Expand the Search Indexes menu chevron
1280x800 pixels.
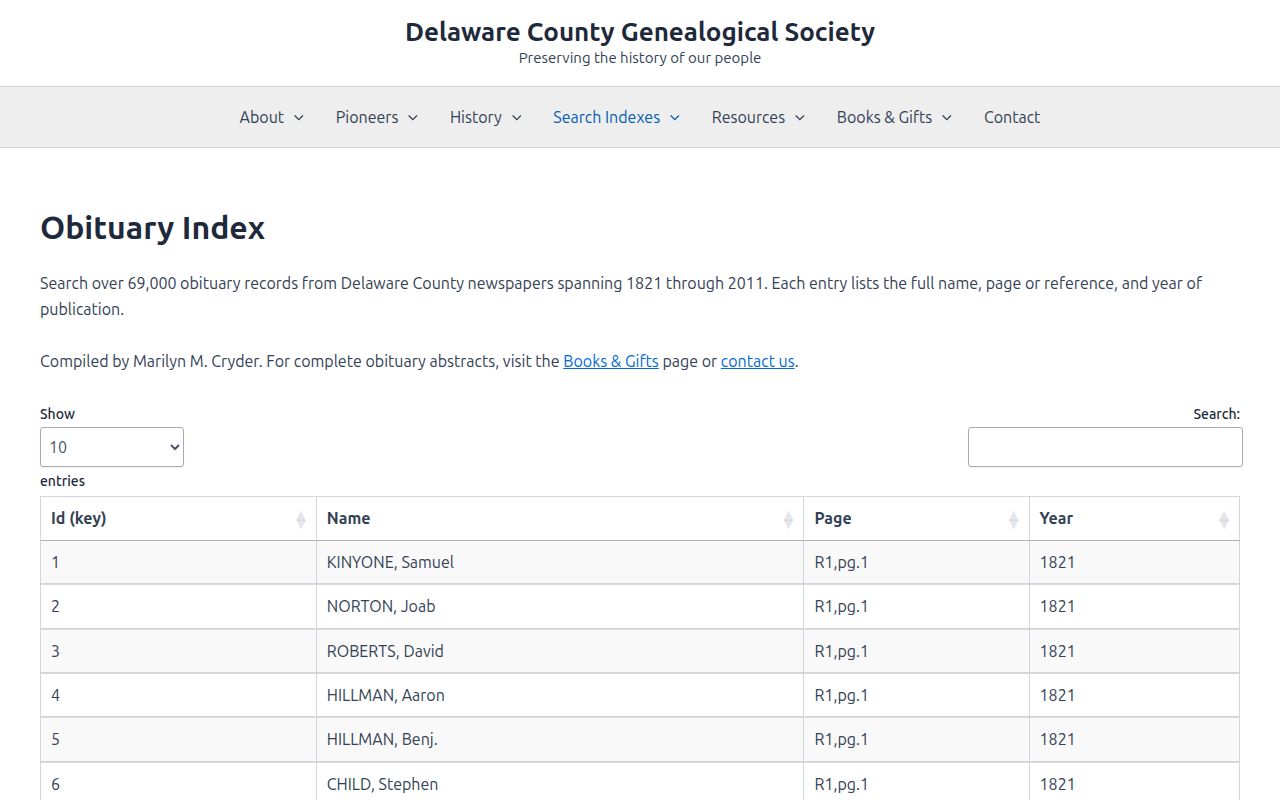675,118
